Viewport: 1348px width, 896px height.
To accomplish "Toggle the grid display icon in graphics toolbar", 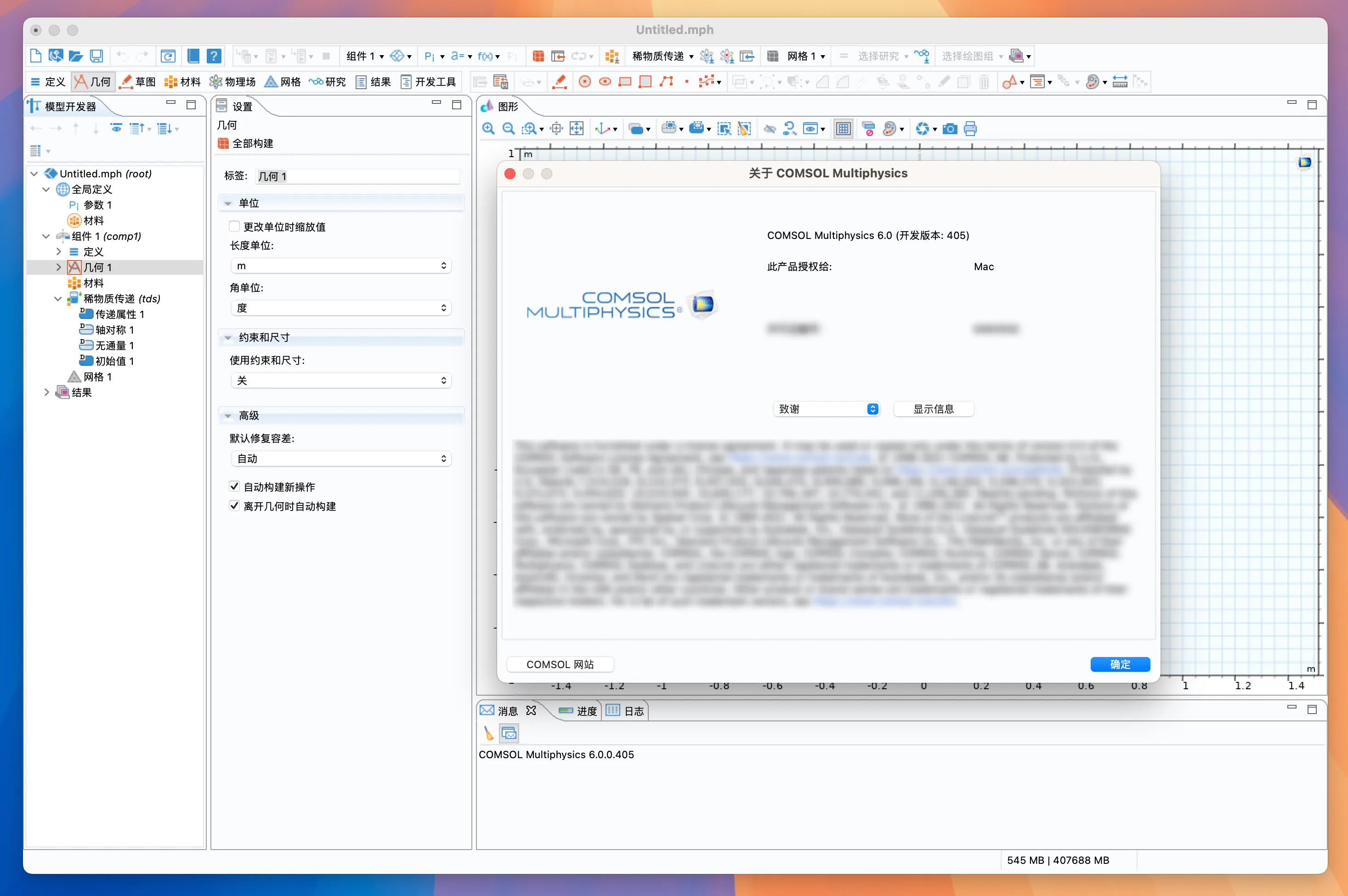I will pyautogui.click(x=843, y=129).
